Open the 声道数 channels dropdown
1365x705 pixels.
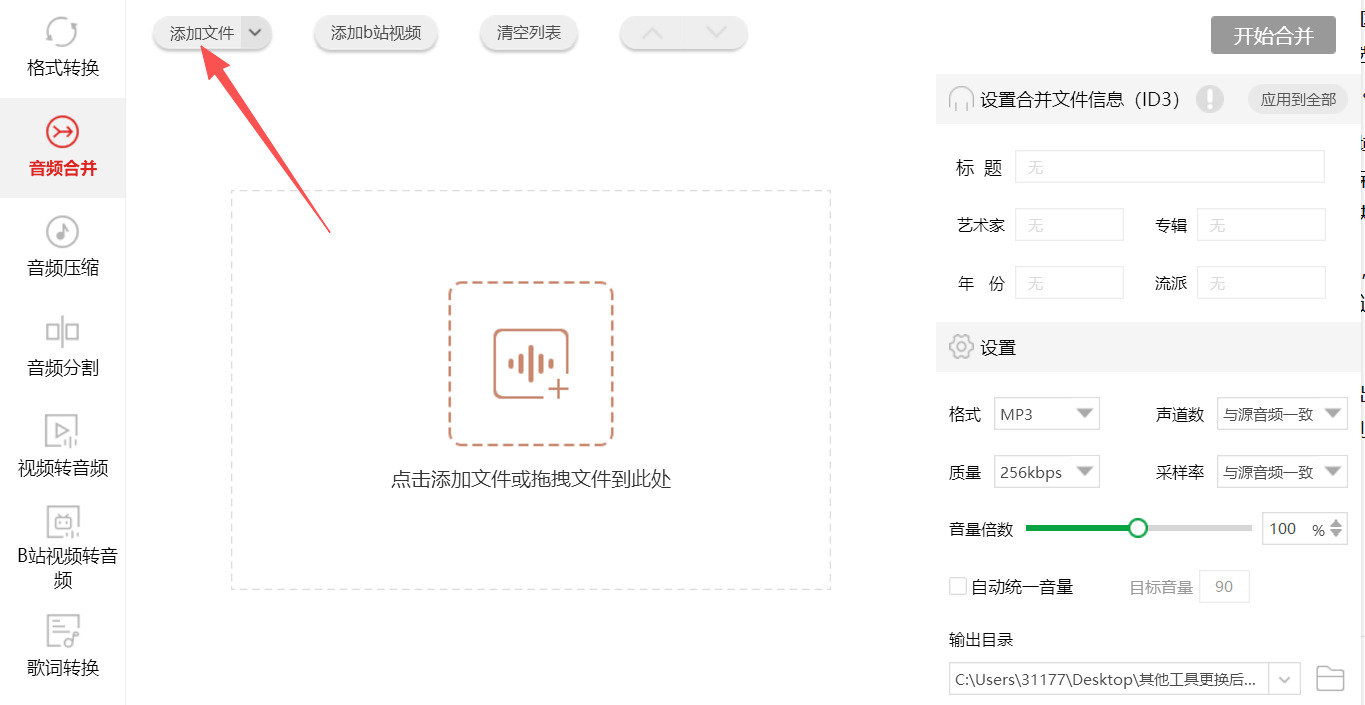(x=1282, y=414)
